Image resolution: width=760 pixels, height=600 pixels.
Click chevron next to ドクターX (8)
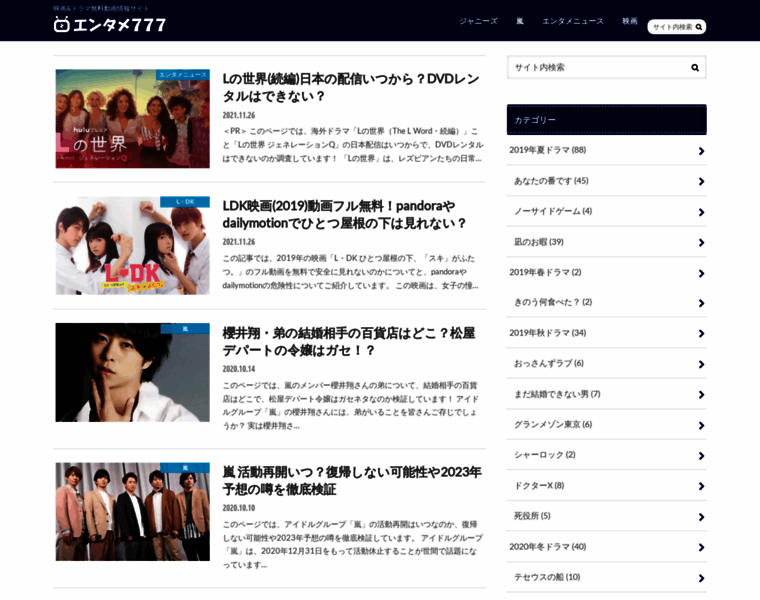pyautogui.click(x=701, y=486)
